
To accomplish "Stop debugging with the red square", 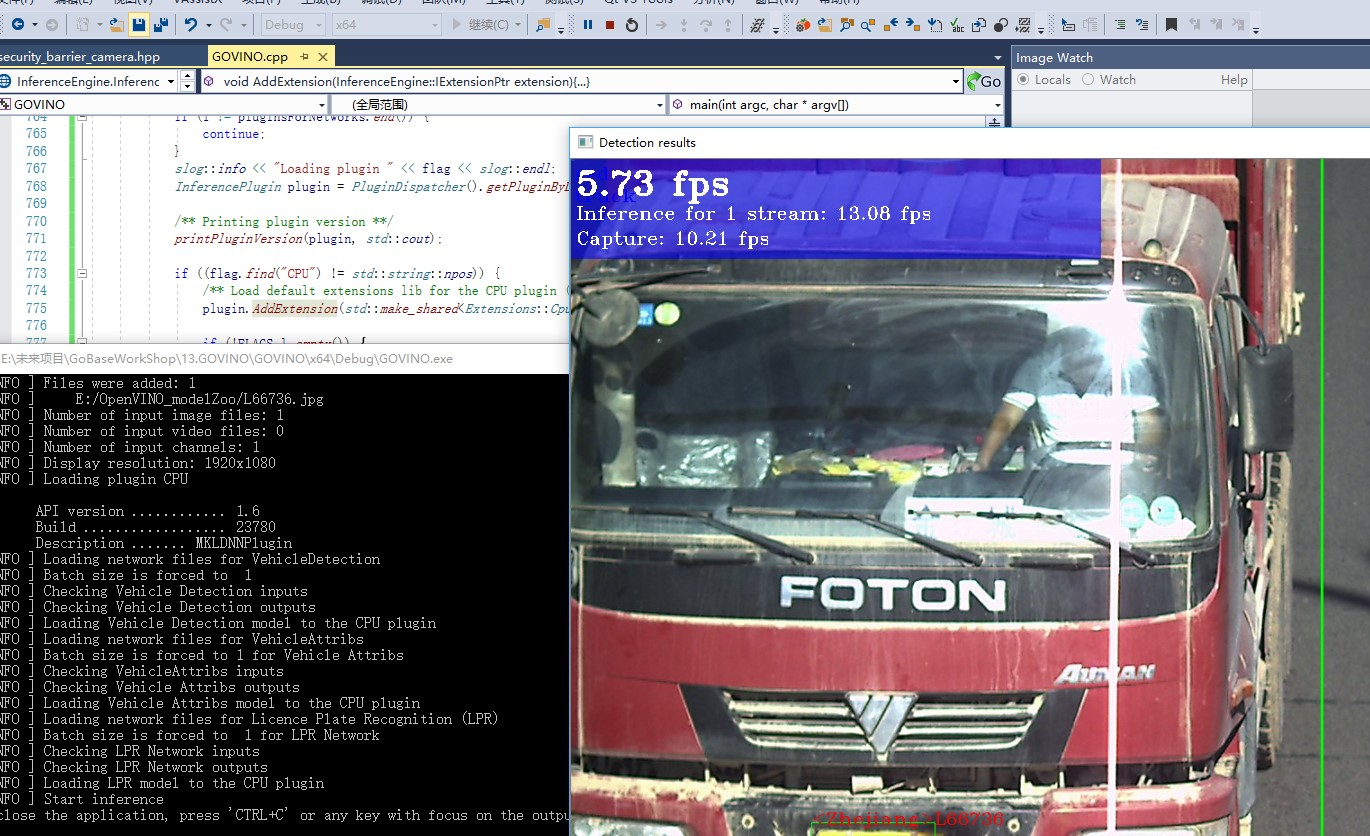I will pyautogui.click(x=610, y=24).
